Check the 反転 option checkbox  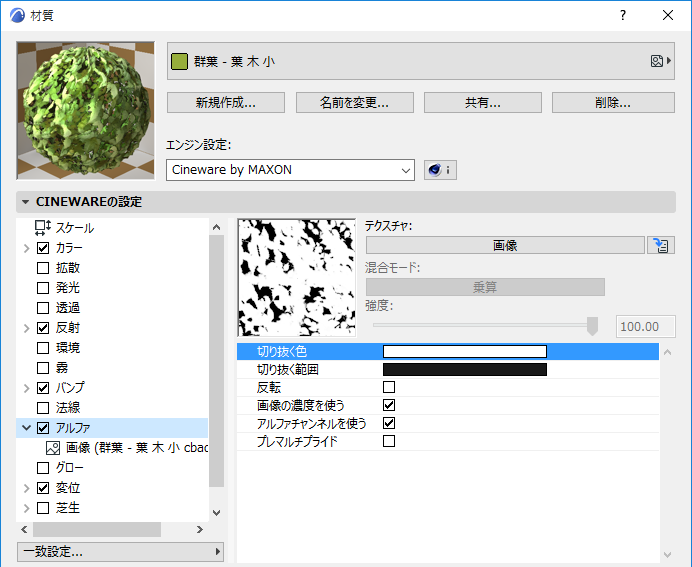pyautogui.click(x=389, y=387)
